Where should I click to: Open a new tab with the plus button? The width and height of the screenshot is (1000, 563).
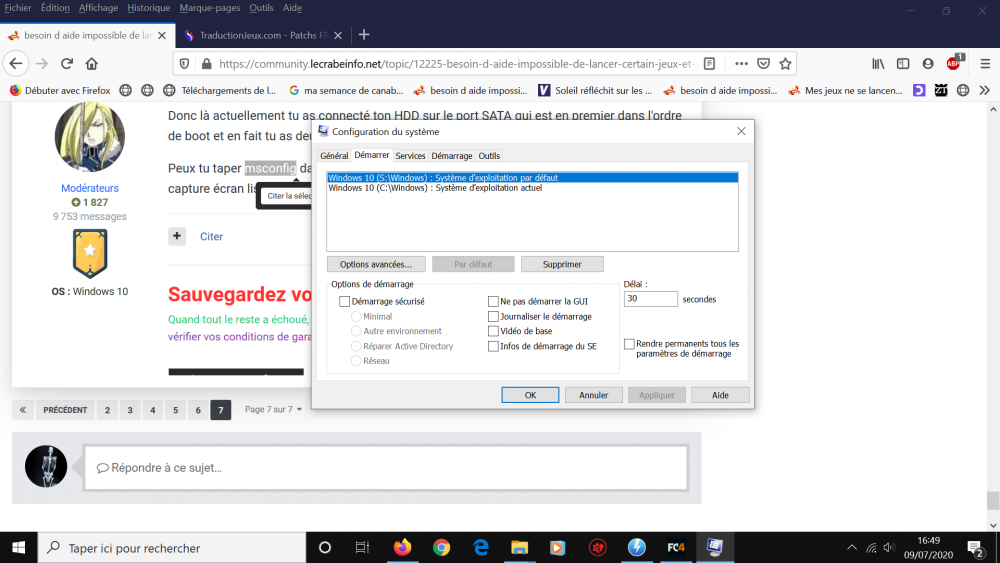pos(364,35)
